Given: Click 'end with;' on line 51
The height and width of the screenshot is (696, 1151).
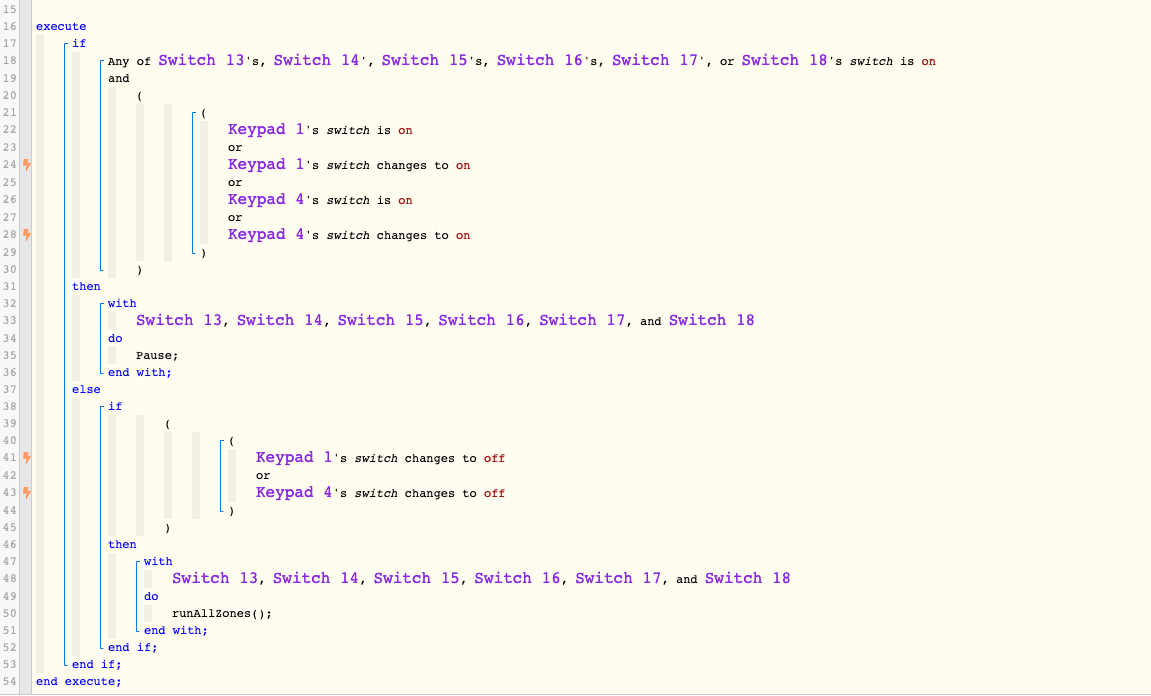Looking at the screenshot, I should click(x=175, y=631).
